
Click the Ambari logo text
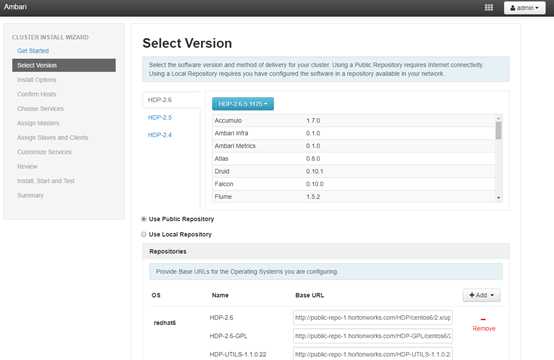tap(15, 7)
